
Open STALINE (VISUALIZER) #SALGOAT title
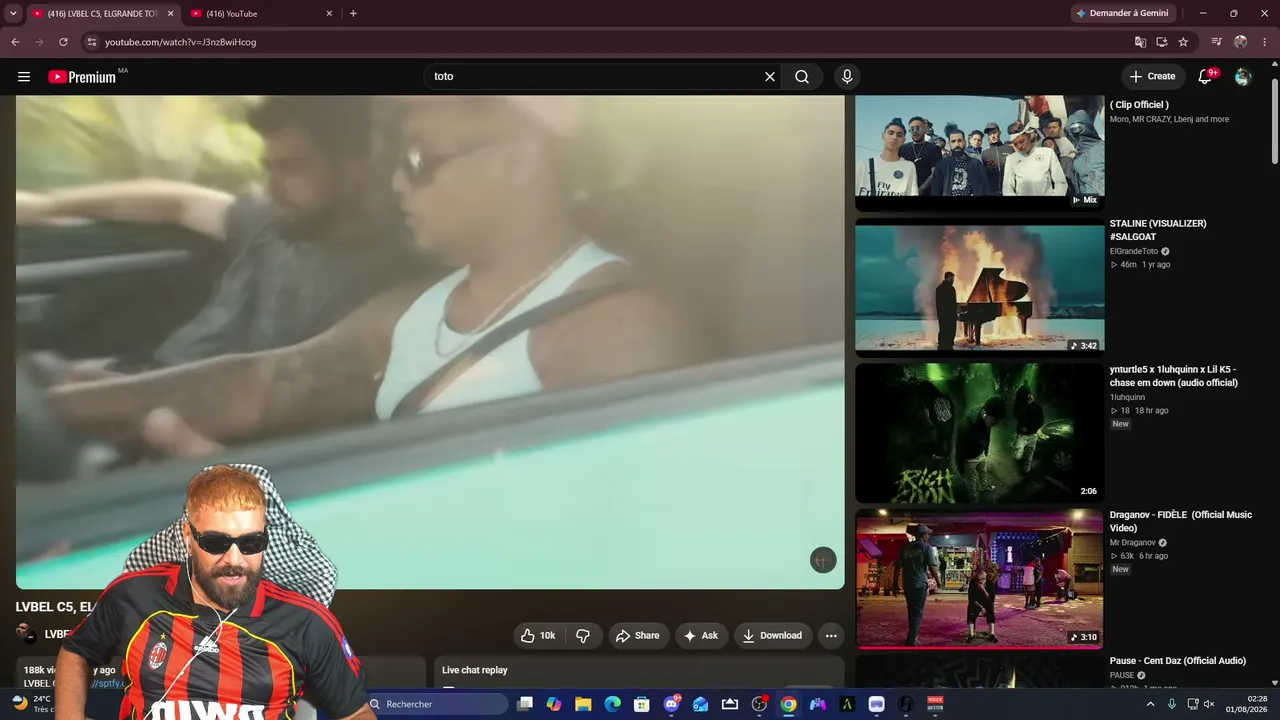(1158, 230)
